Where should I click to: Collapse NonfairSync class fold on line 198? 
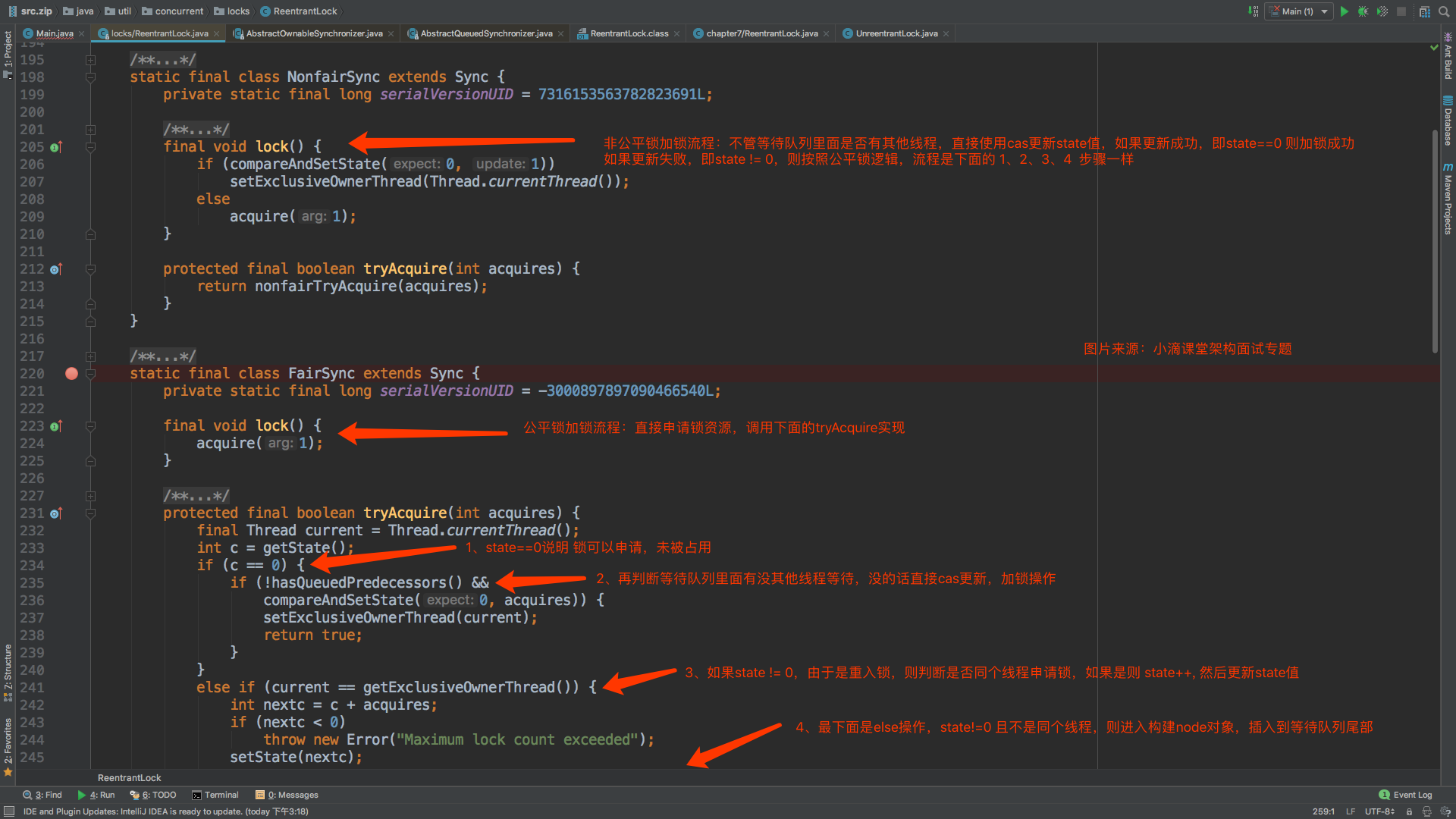pyautogui.click(x=90, y=77)
